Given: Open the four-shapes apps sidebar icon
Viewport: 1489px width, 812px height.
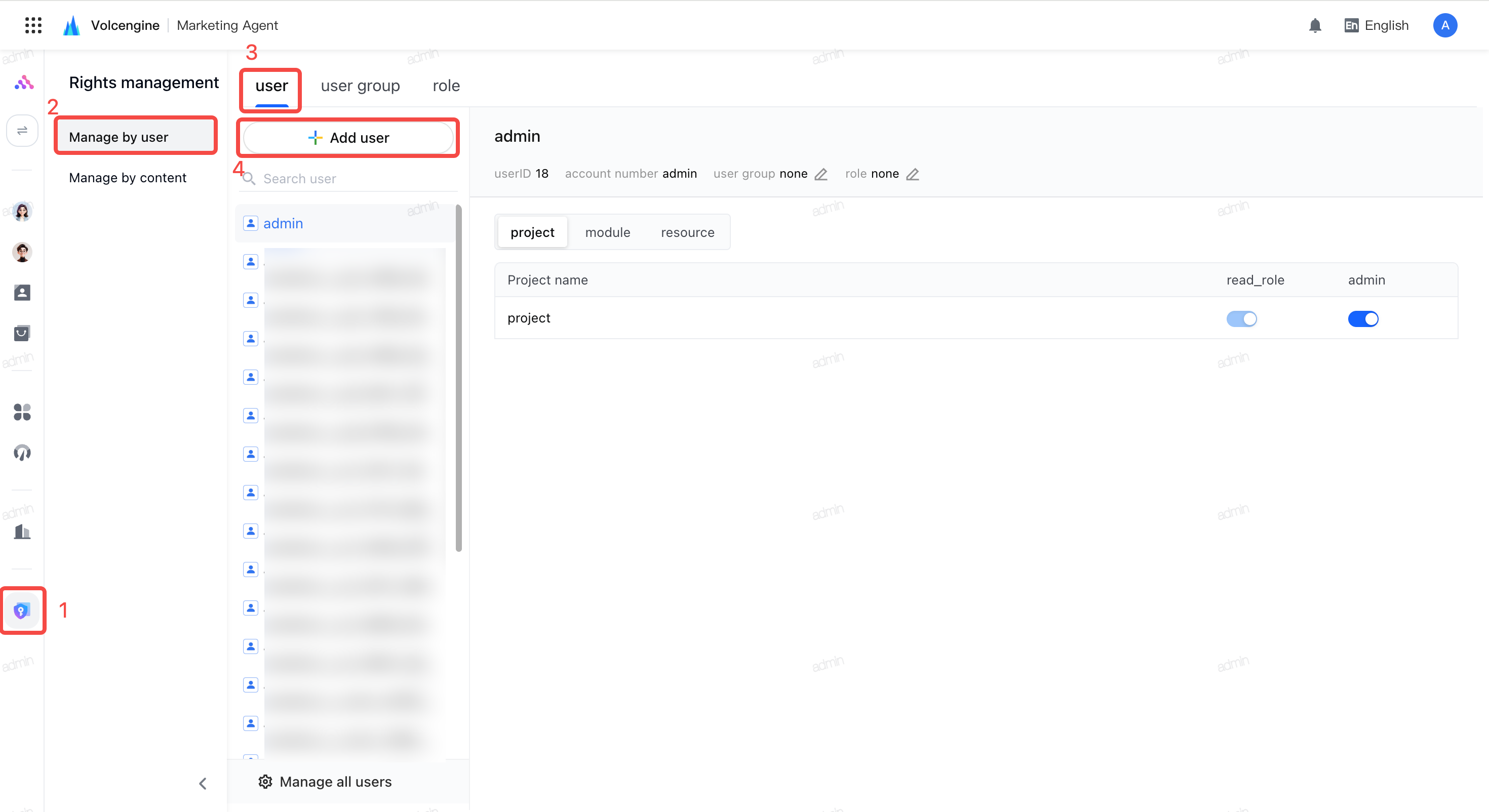Looking at the screenshot, I should click(x=22, y=412).
